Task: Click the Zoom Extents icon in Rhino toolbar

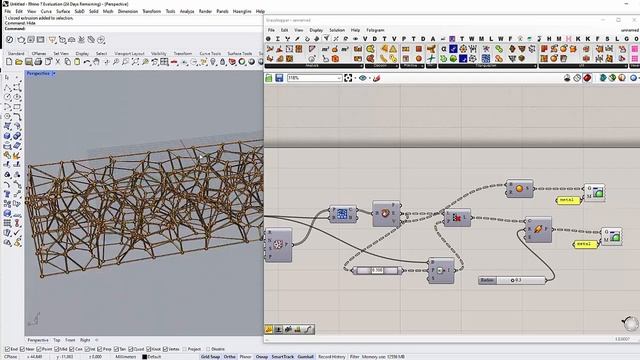Action: (135, 62)
